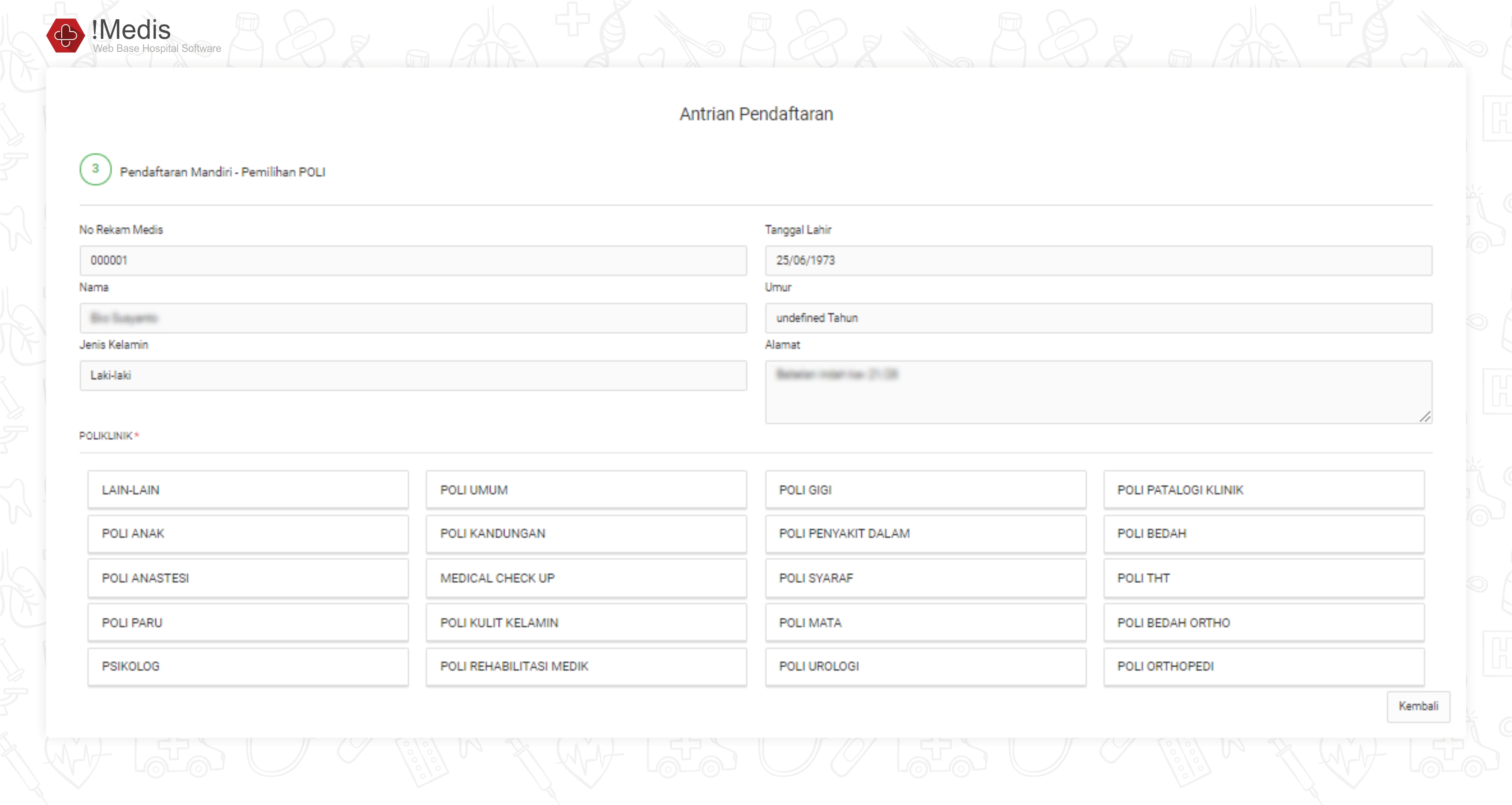Image resolution: width=1512 pixels, height=805 pixels.
Task: Select POLI KANDUNGAN
Action: [586, 533]
